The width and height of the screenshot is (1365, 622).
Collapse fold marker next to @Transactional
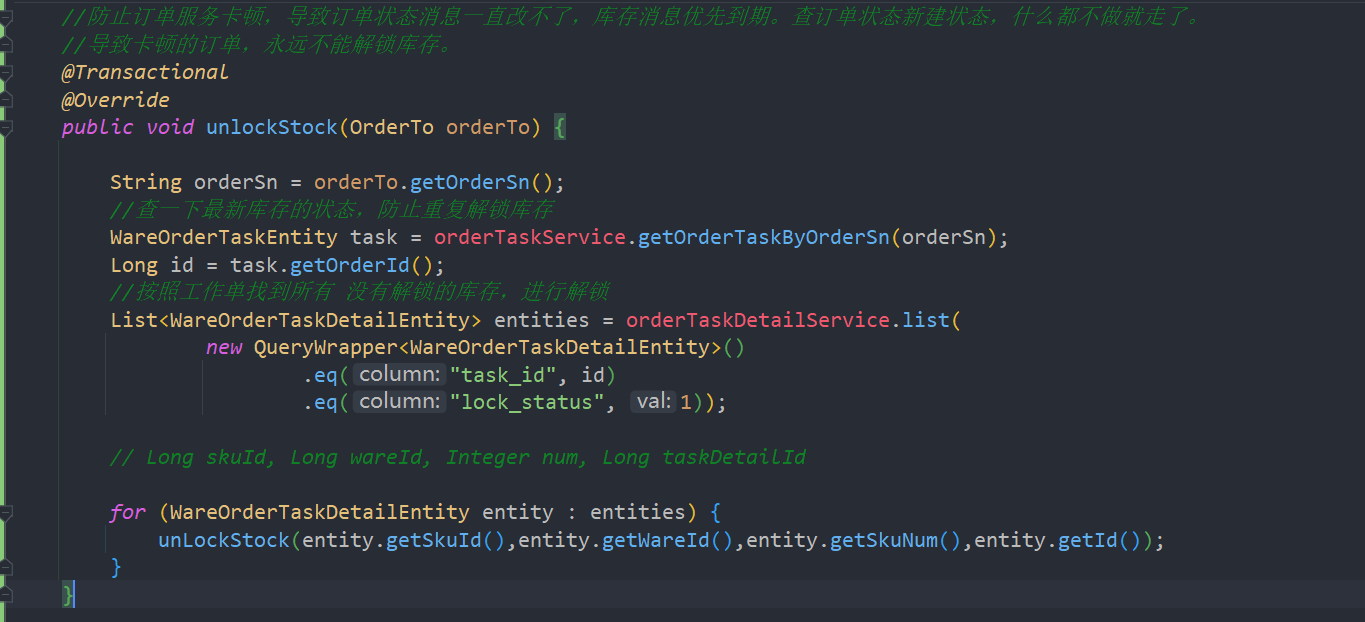[x=6, y=72]
